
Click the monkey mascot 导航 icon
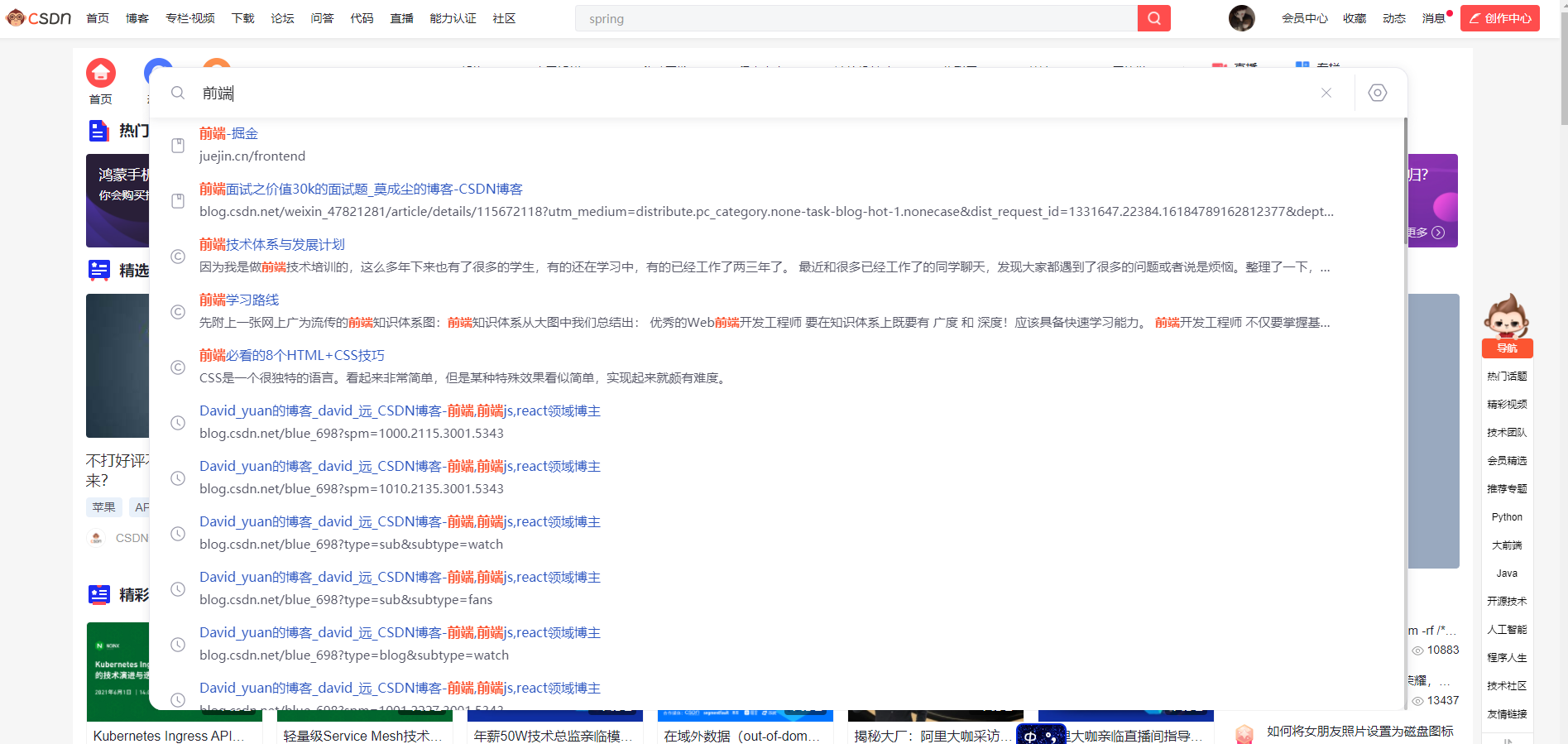1507,324
